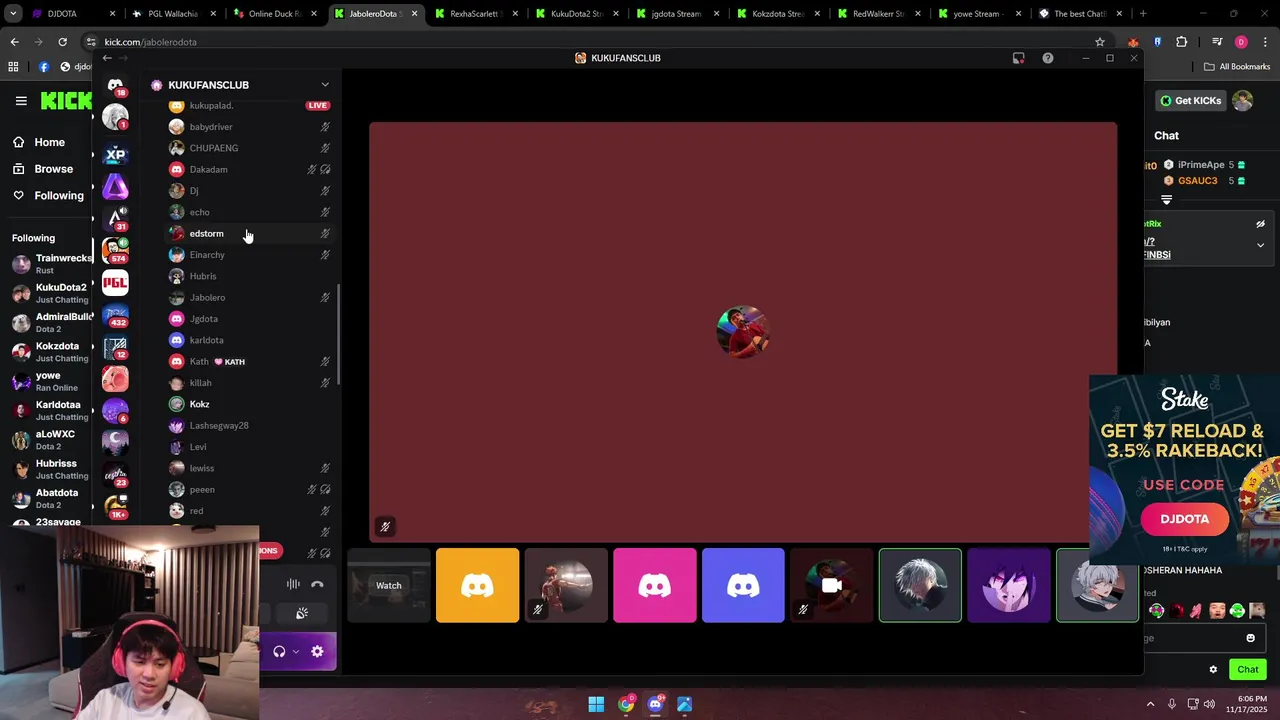
Task: Click the Chrome address bar
Action: click(x=590, y=42)
